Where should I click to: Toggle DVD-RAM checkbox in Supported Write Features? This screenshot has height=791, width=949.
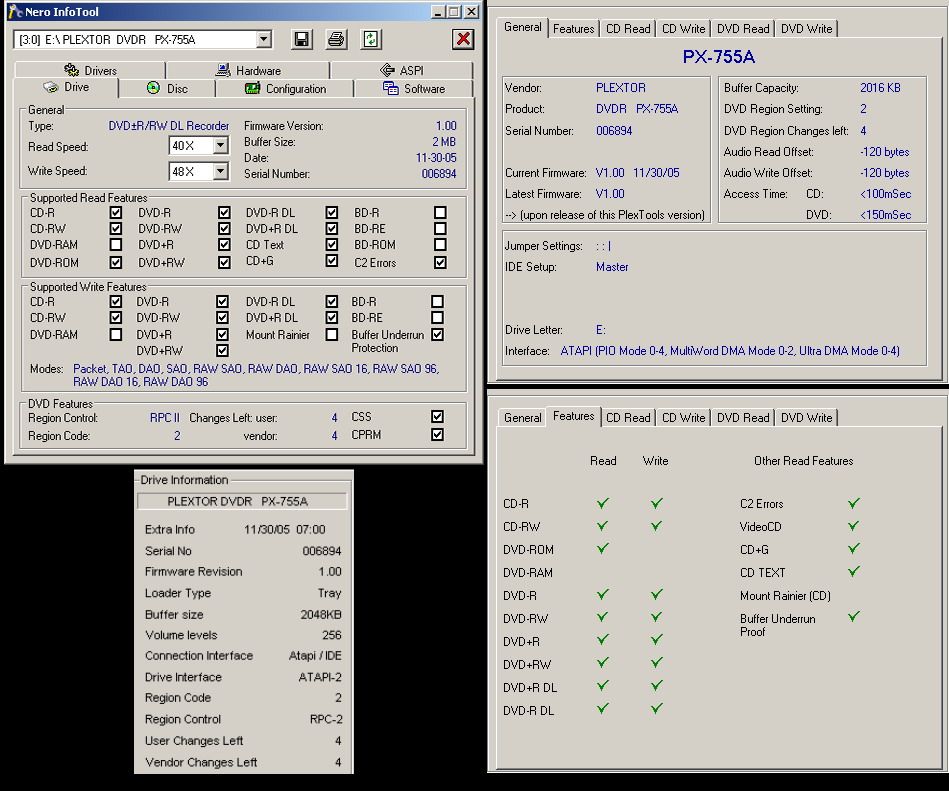tap(116, 335)
